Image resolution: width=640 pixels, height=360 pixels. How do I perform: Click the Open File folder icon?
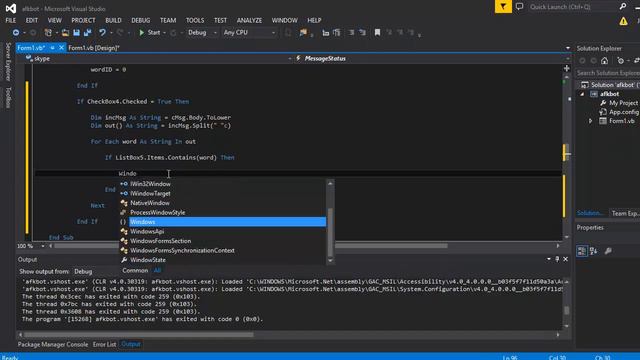pyautogui.click(x=65, y=32)
